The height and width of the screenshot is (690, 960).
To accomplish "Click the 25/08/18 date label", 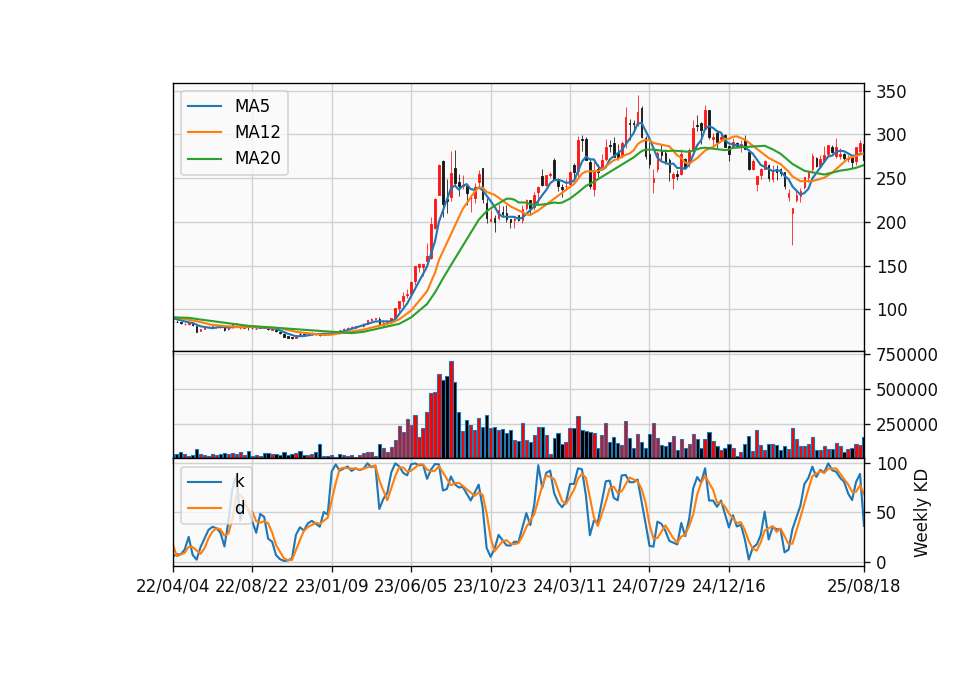I will (x=864, y=586).
